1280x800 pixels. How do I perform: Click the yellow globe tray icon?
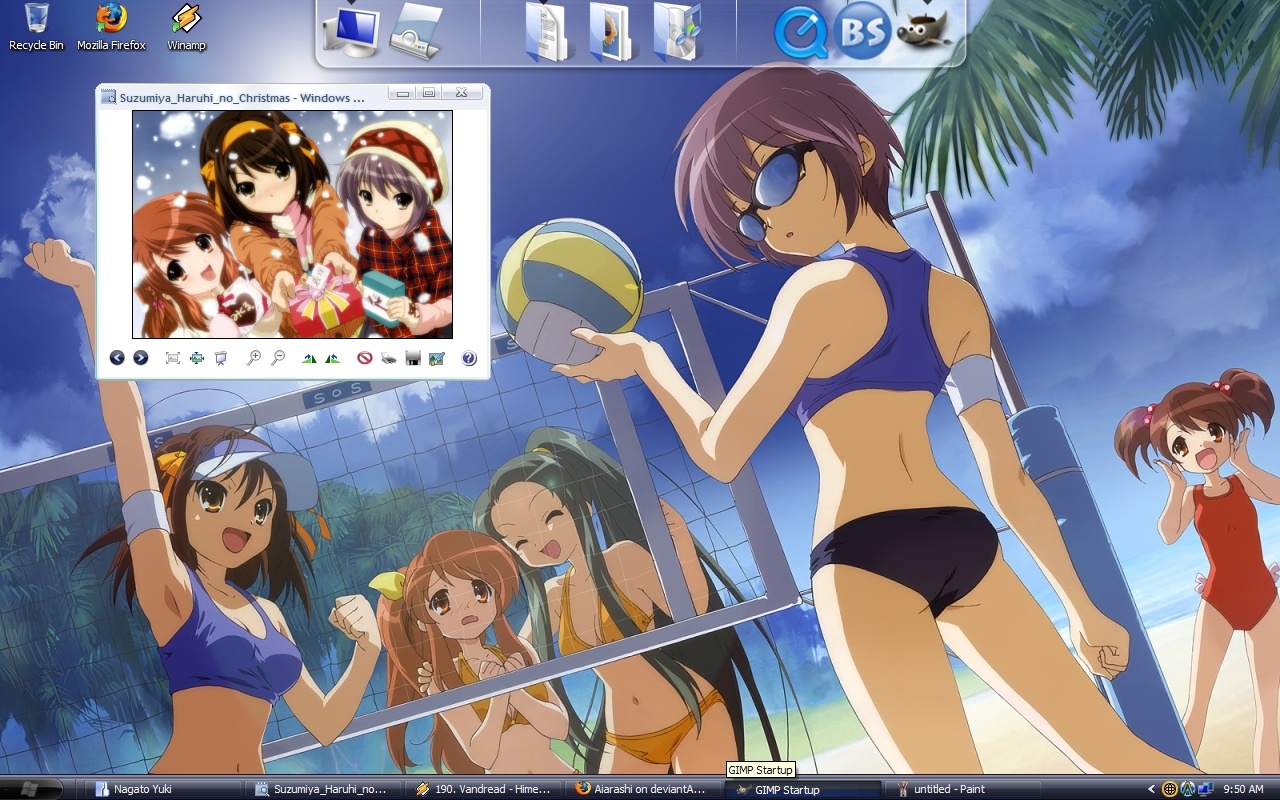(1169, 789)
